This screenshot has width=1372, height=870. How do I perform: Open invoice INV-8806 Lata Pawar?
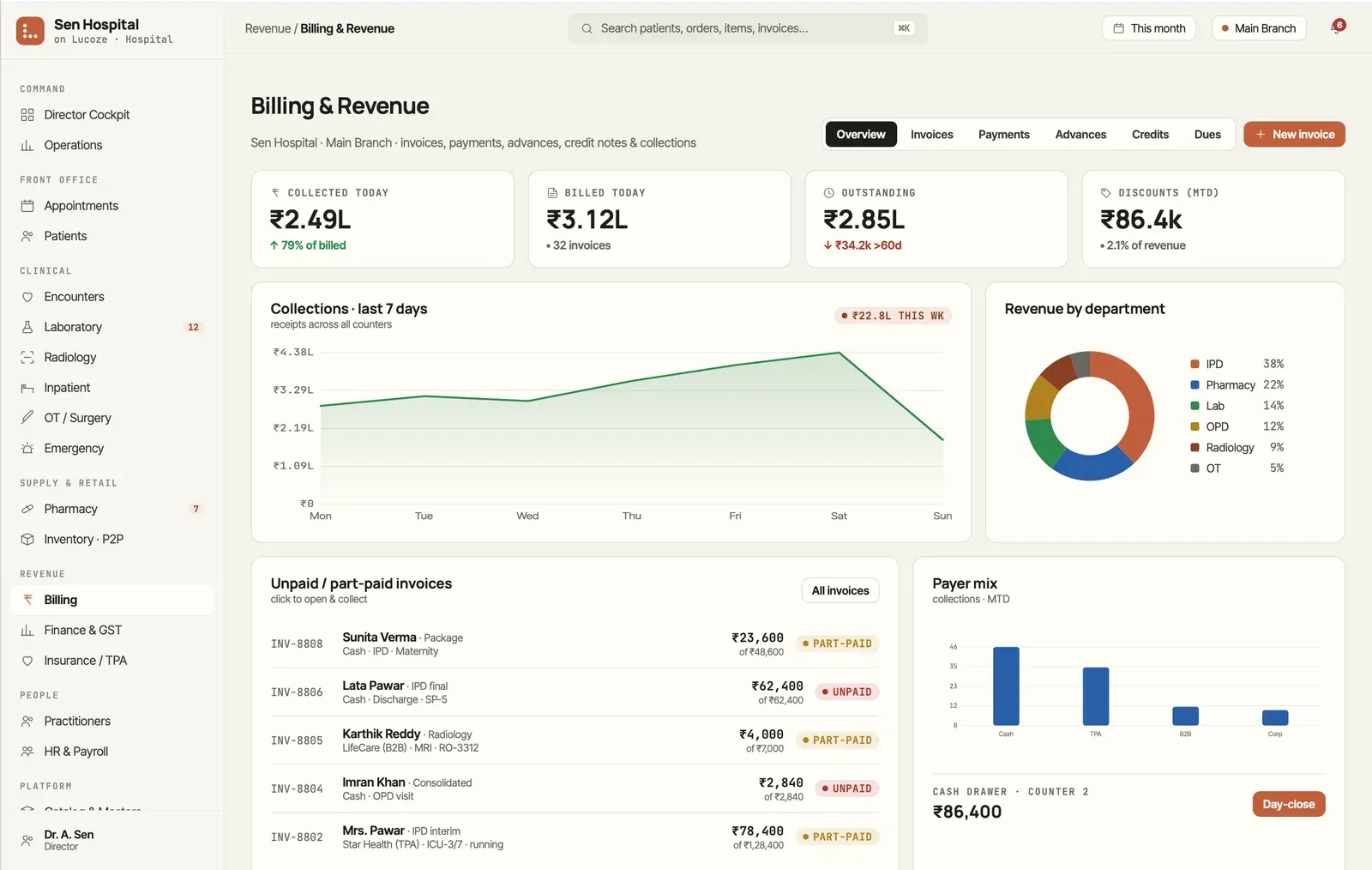pos(575,692)
